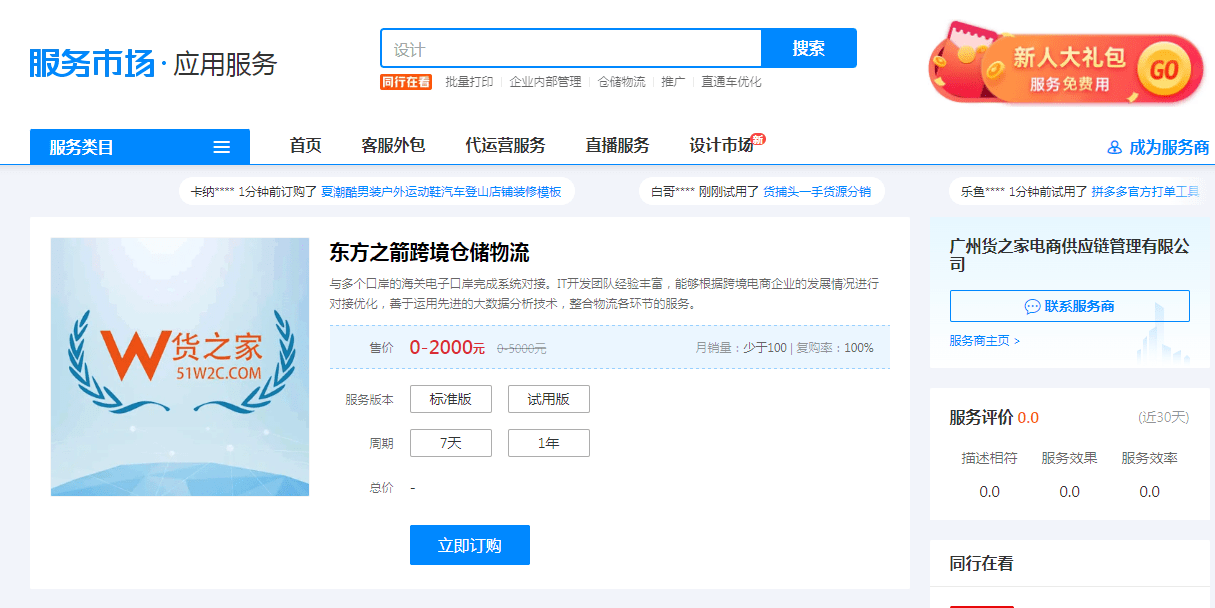Image resolution: width=1215 pixels, height=608 pixels.
Task: Open the 成为服务商 link
Action: [1169, 148]
